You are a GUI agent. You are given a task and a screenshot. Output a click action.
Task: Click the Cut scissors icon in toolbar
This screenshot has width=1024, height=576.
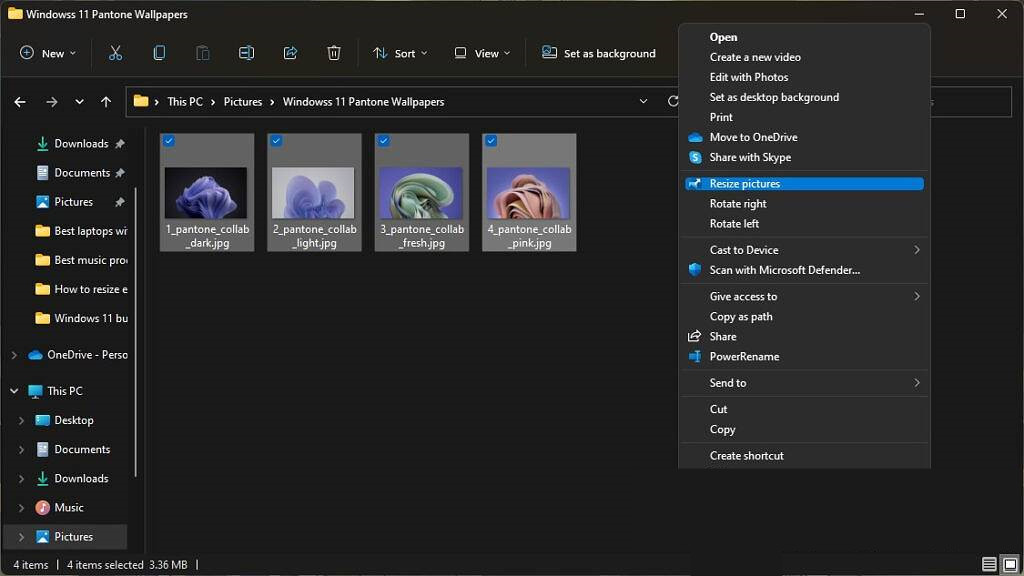pos(115,53)
